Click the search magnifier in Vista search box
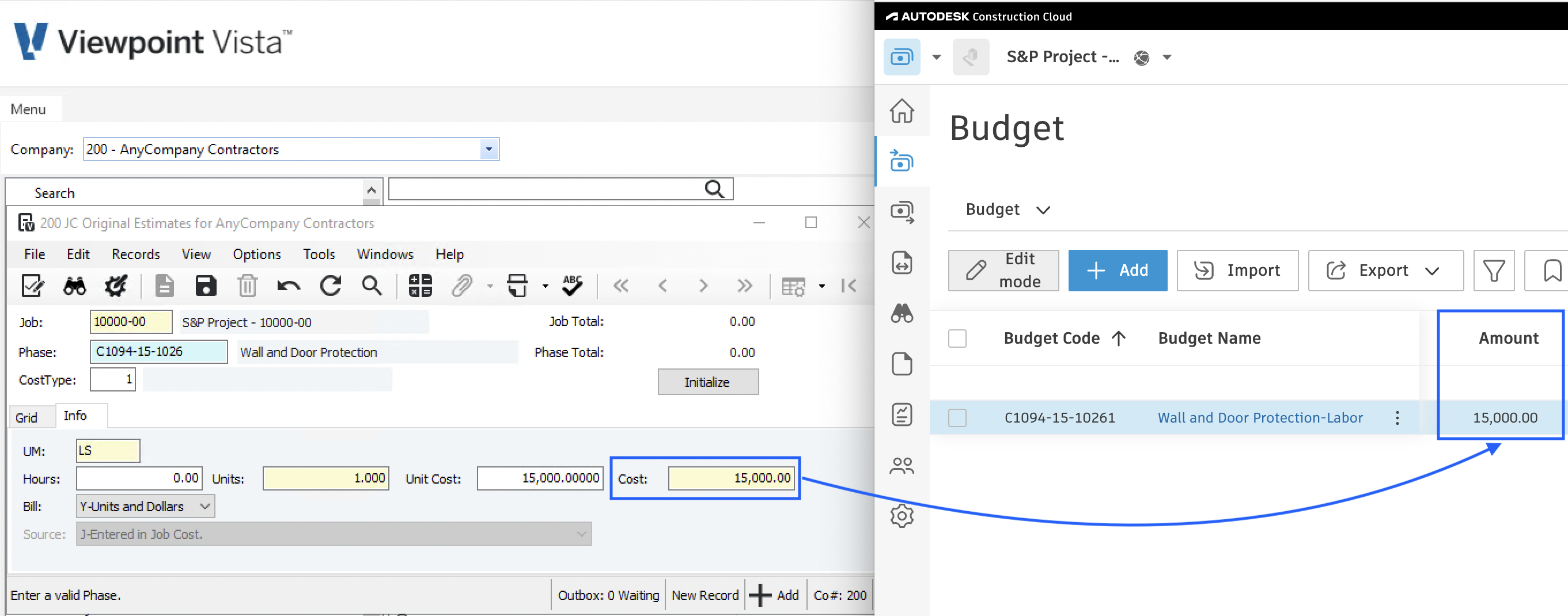 click(x=714, y=189)
